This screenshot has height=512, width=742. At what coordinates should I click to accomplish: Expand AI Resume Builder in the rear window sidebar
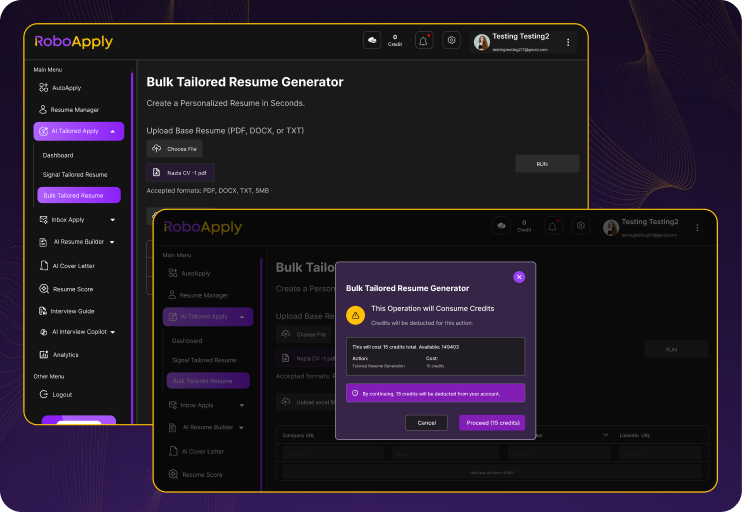pyautogui.click(x=113, y=242)
